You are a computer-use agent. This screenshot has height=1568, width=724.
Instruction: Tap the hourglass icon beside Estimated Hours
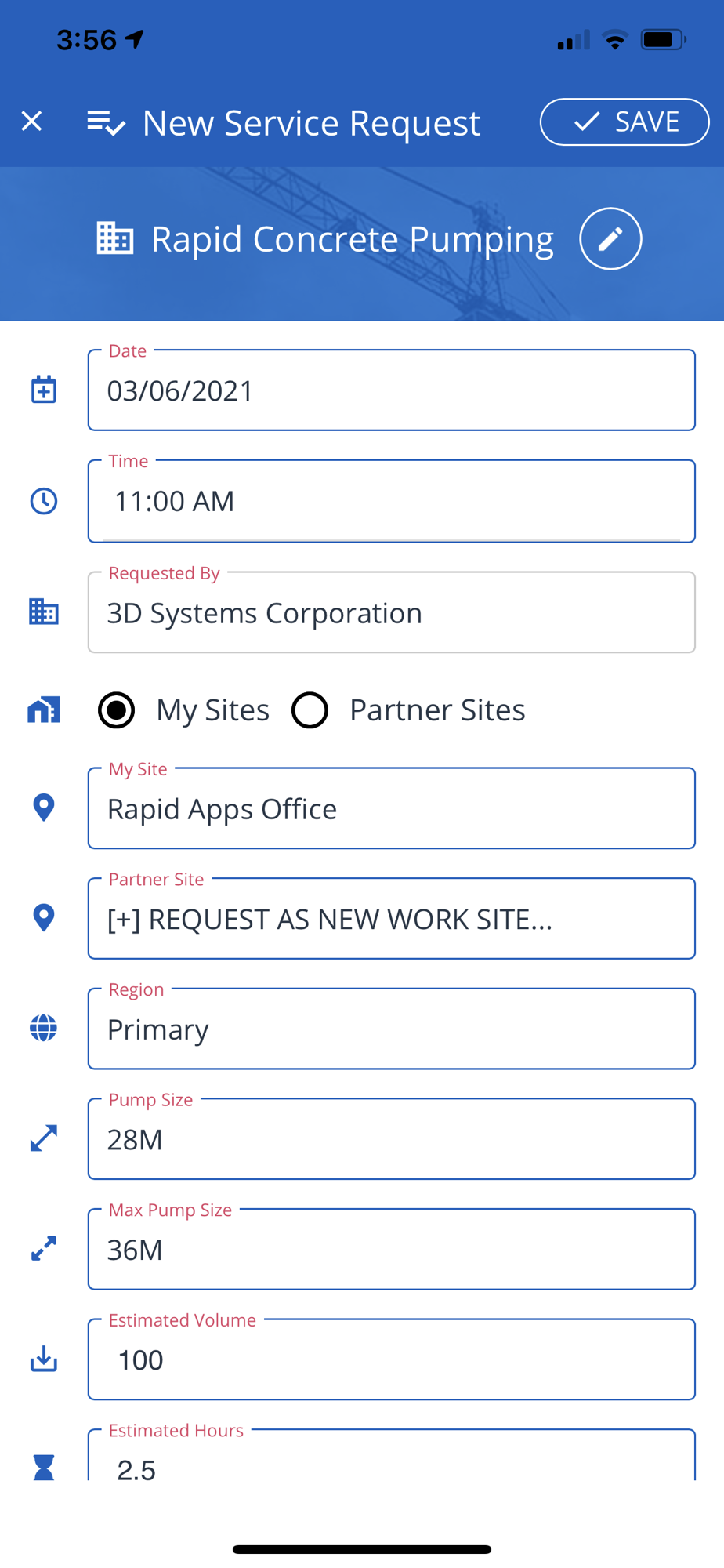[44, 1466]
